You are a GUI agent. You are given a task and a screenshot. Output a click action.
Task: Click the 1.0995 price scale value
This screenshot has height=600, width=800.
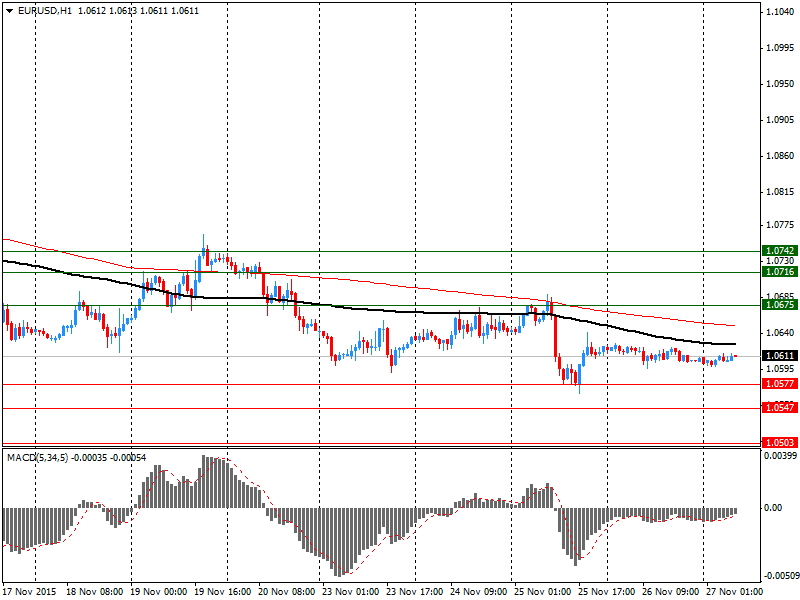(x=781, y=47)
